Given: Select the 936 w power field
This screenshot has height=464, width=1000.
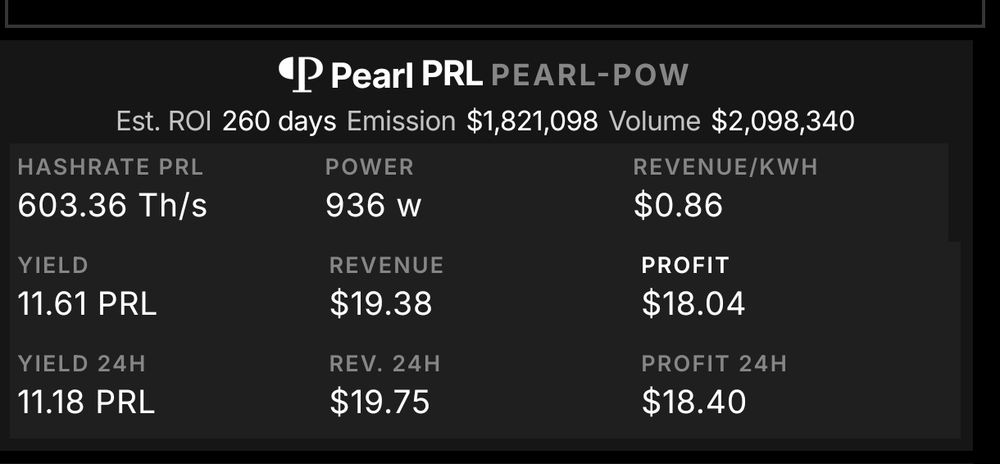Looking at the screenshot, I should pyautogui.click(x=373, y=206).
